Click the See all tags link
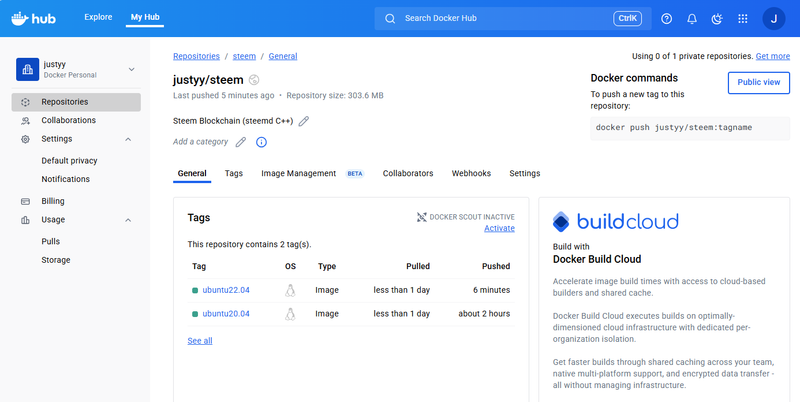 (199, 341)
